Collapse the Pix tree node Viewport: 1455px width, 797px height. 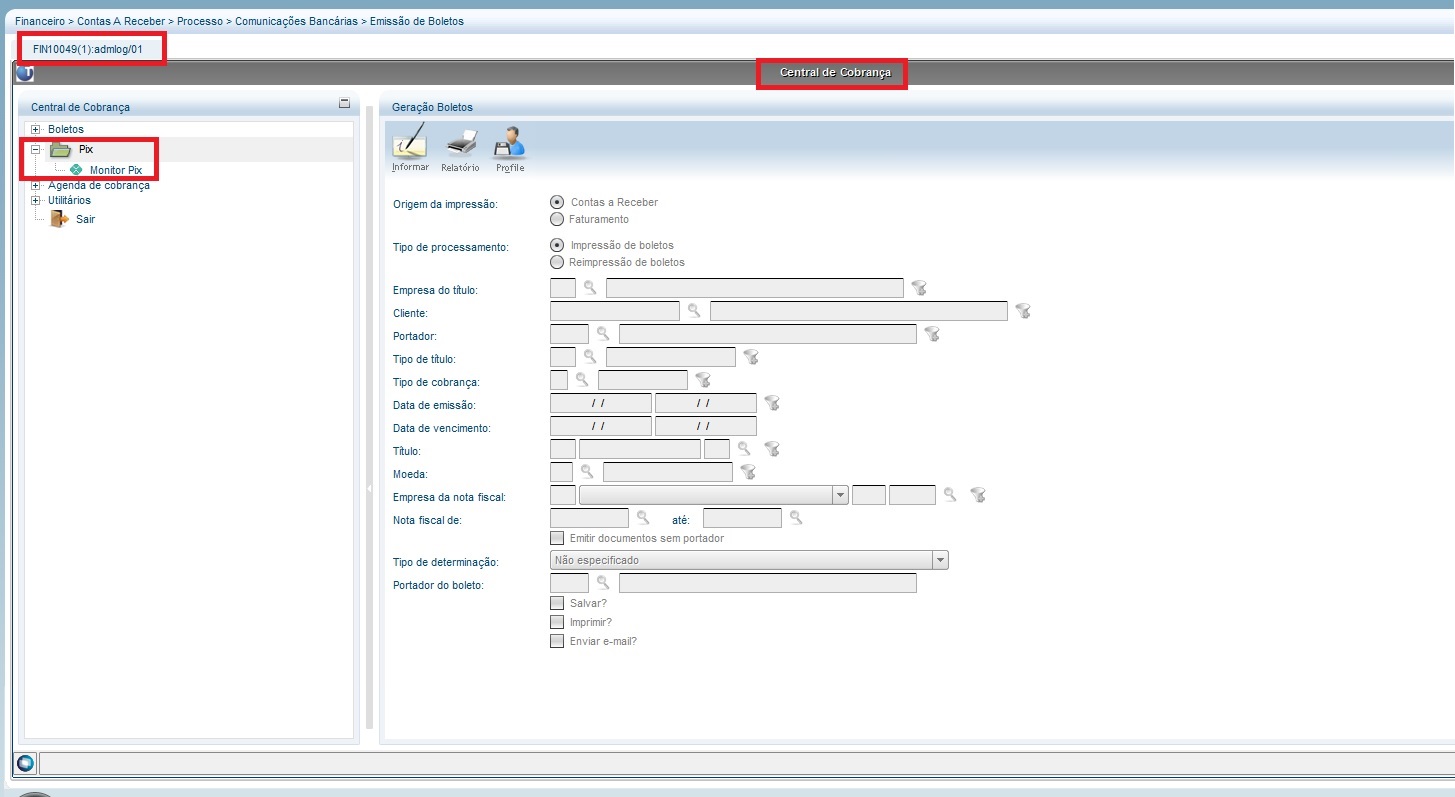tap(36, 149)
